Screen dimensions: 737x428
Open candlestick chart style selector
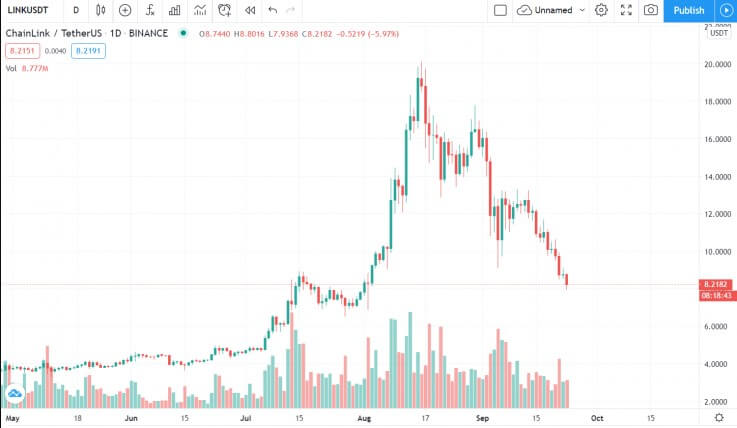100,10
